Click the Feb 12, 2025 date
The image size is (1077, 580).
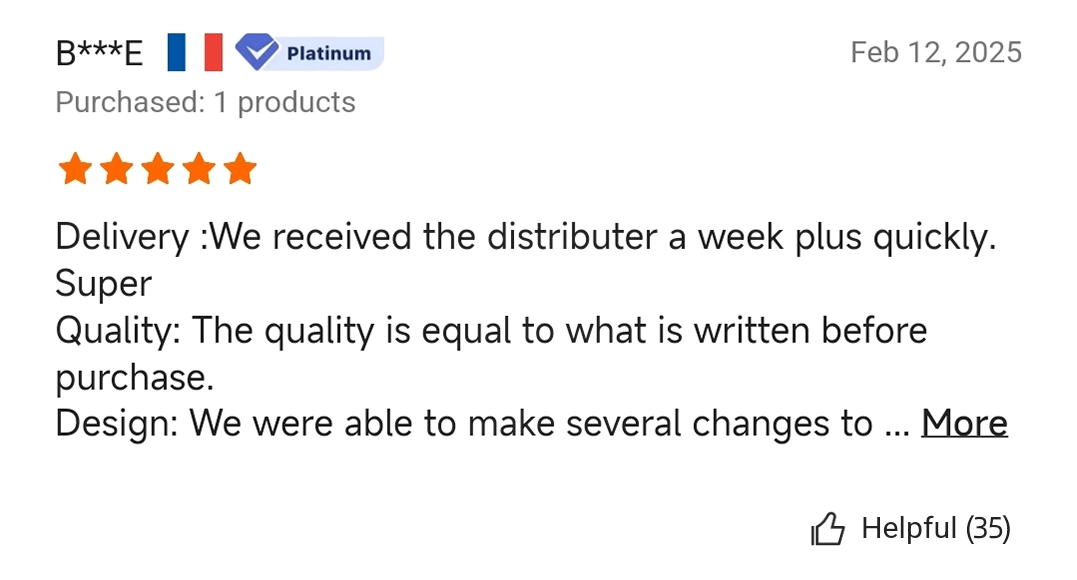[936, 52]
